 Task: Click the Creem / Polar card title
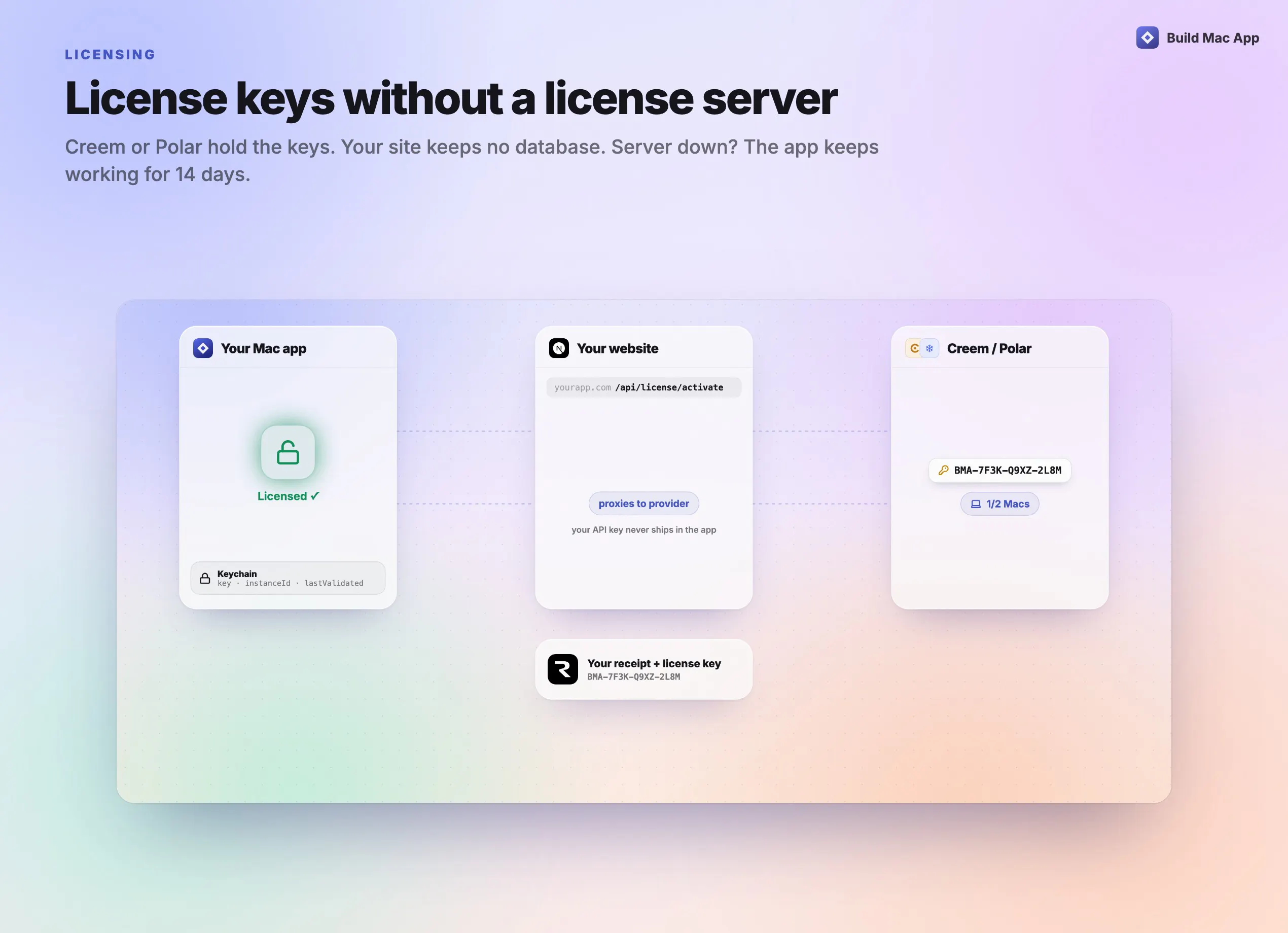coord(989,349)
